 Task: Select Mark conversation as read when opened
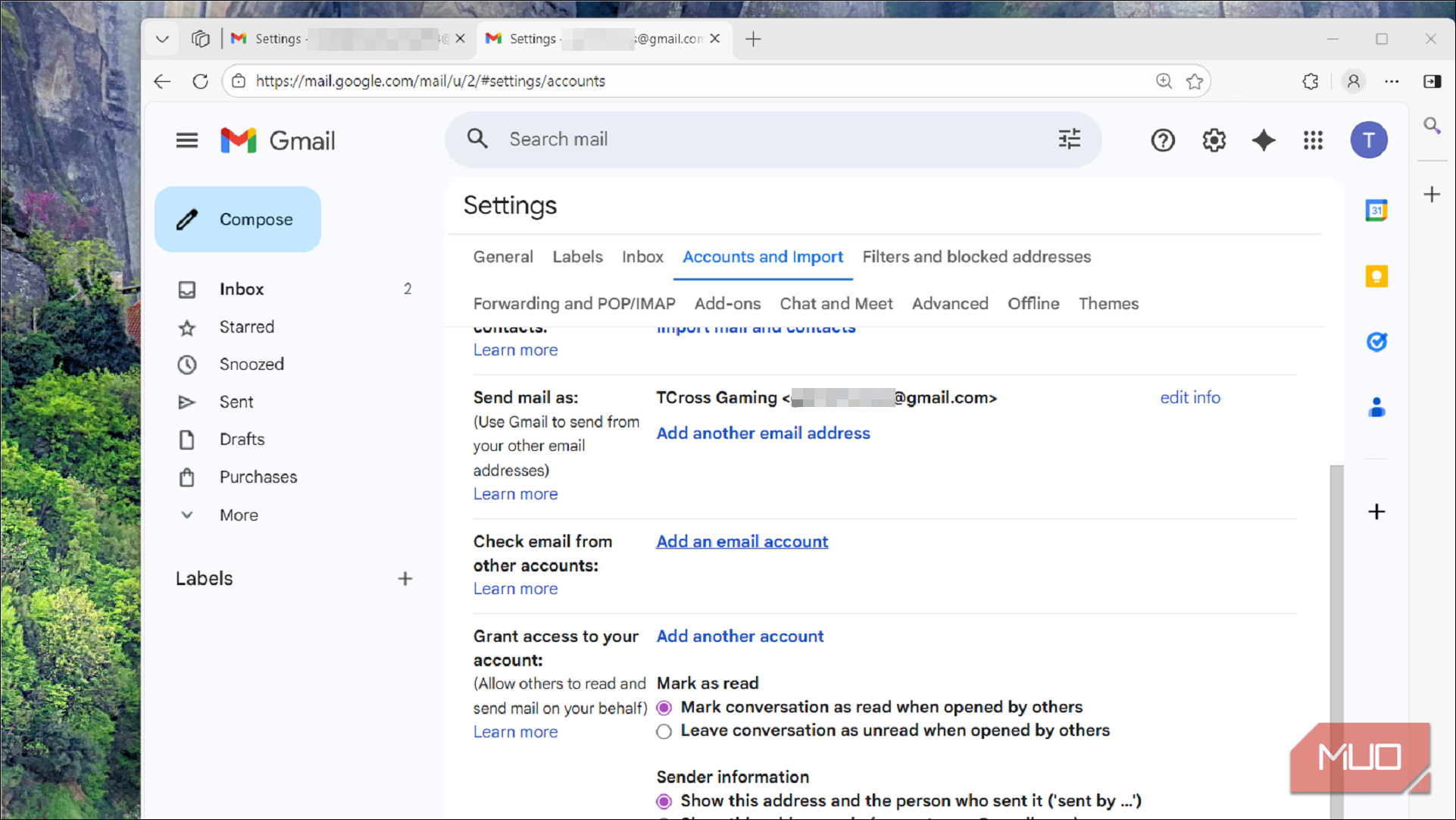coord(664,708)
